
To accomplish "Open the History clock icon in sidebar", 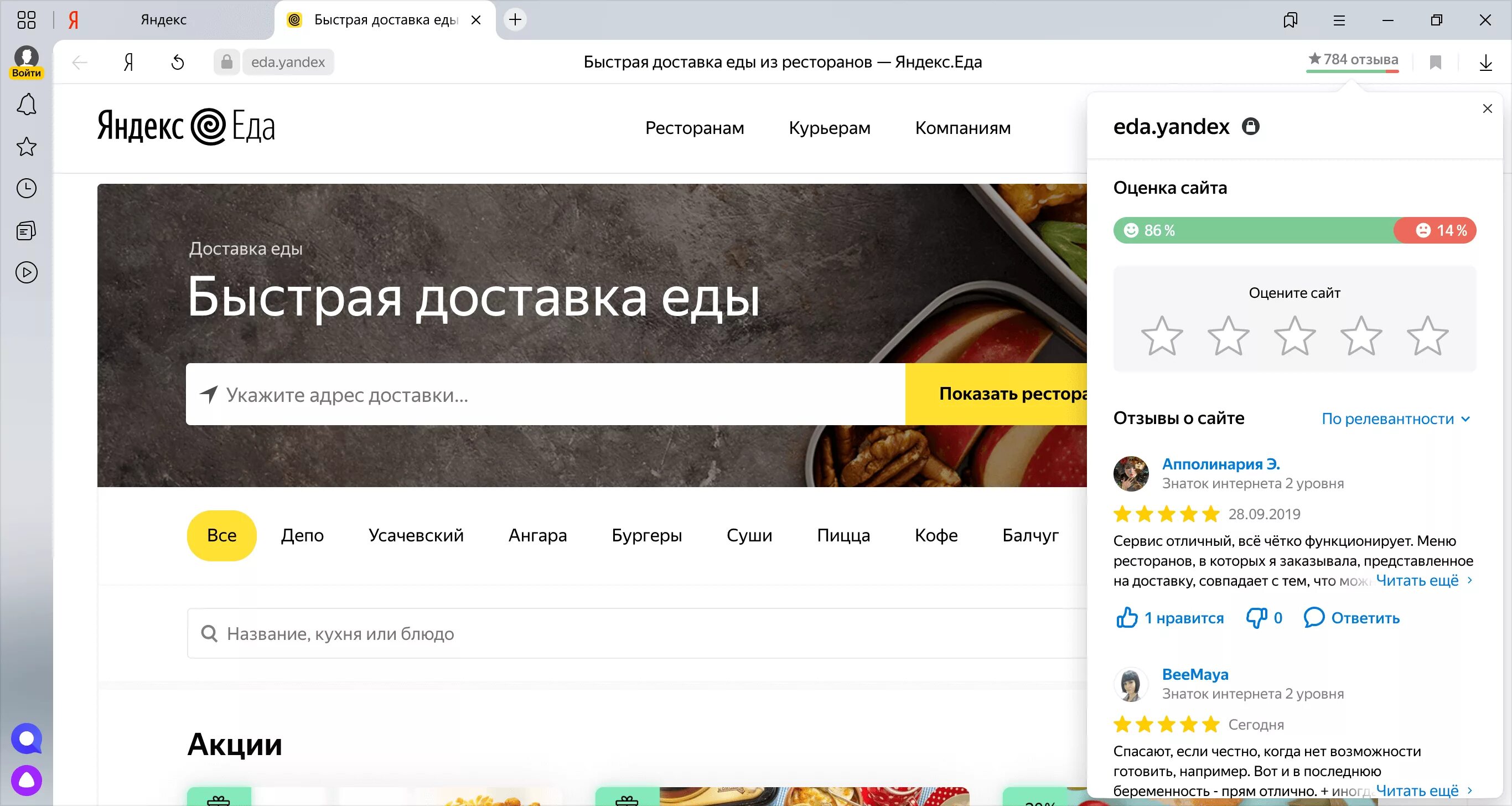I will 27,188.
